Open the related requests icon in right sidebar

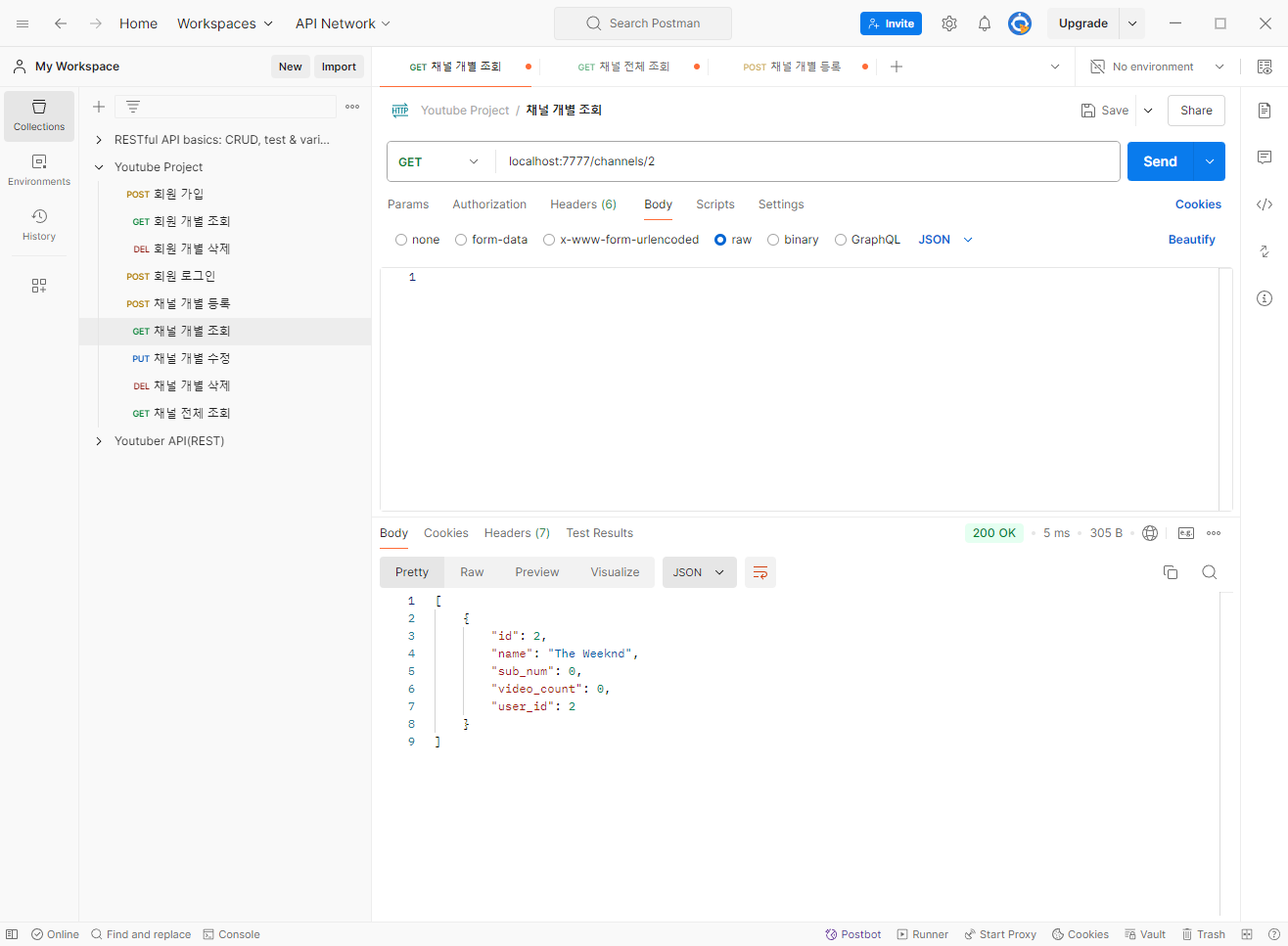coord(1265,251)
